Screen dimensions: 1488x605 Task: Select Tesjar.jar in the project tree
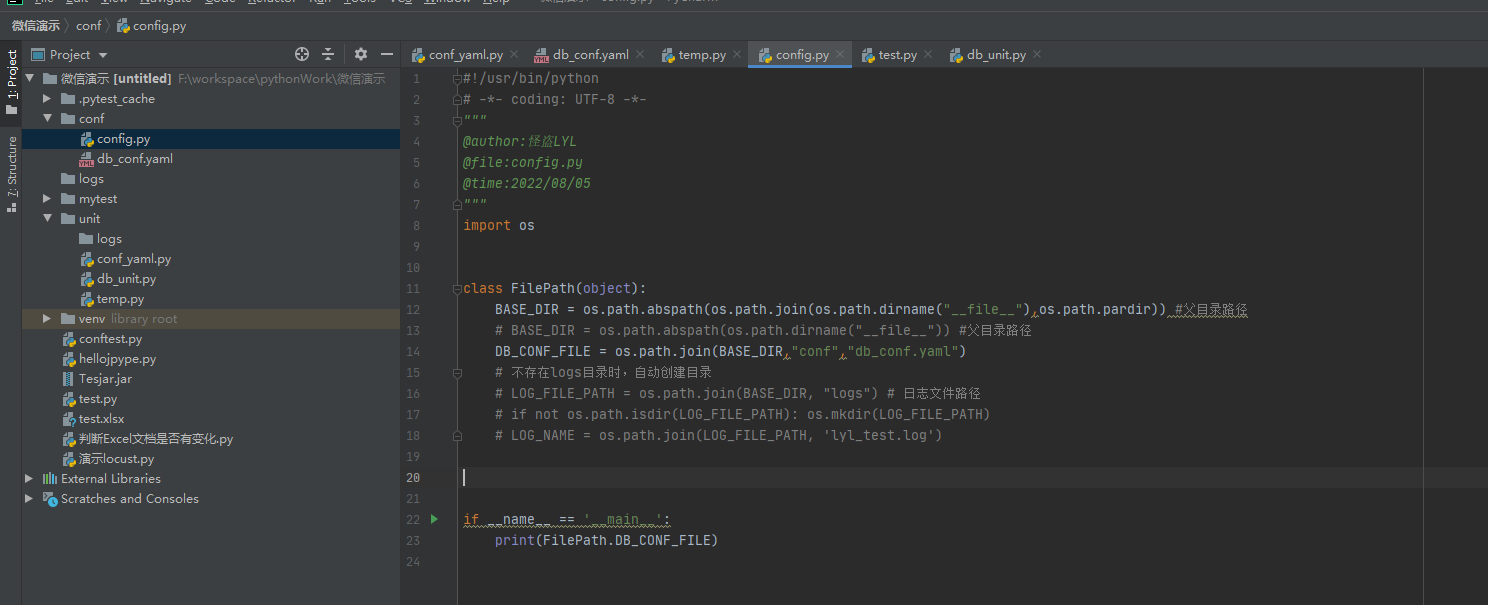(x=211, y=379)
